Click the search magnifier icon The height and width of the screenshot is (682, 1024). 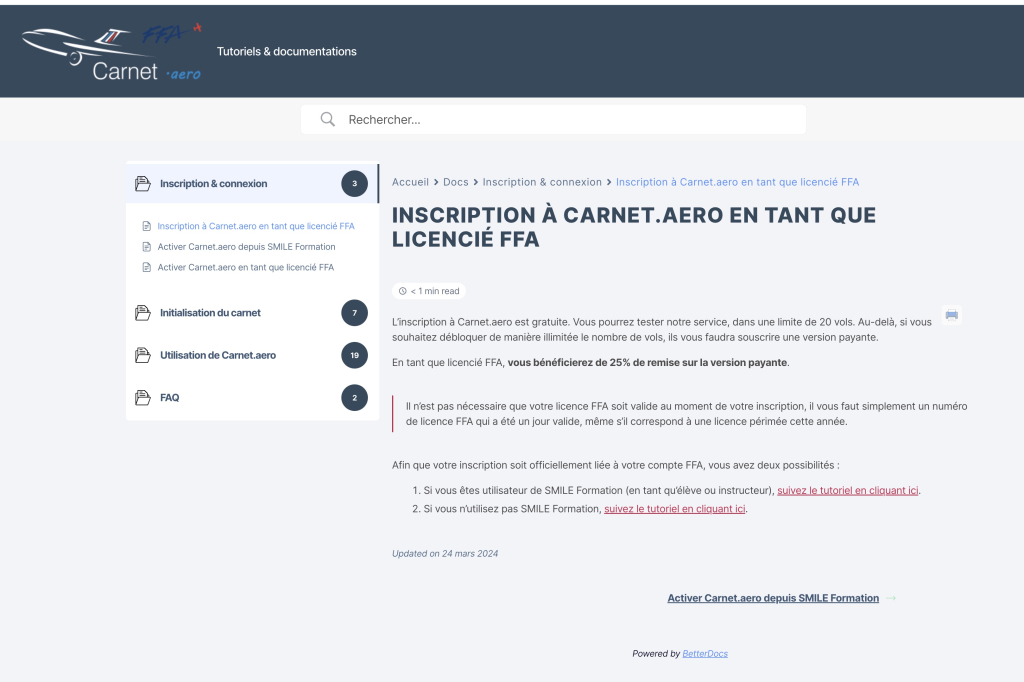point(327,120)
